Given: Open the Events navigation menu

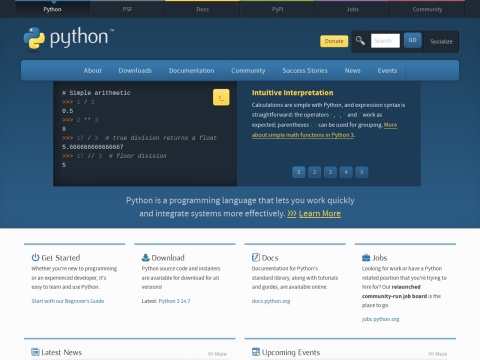Looking at the screenshot, I should 387,70.
